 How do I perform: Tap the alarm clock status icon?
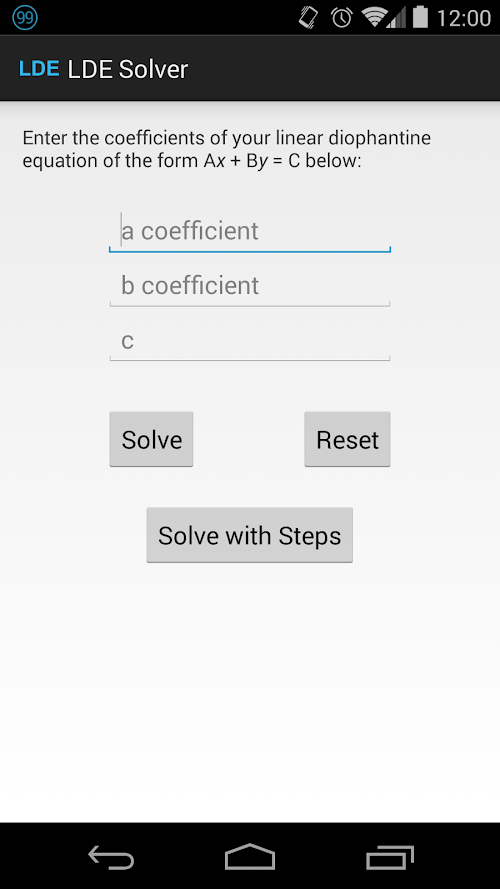coord(342,18)
